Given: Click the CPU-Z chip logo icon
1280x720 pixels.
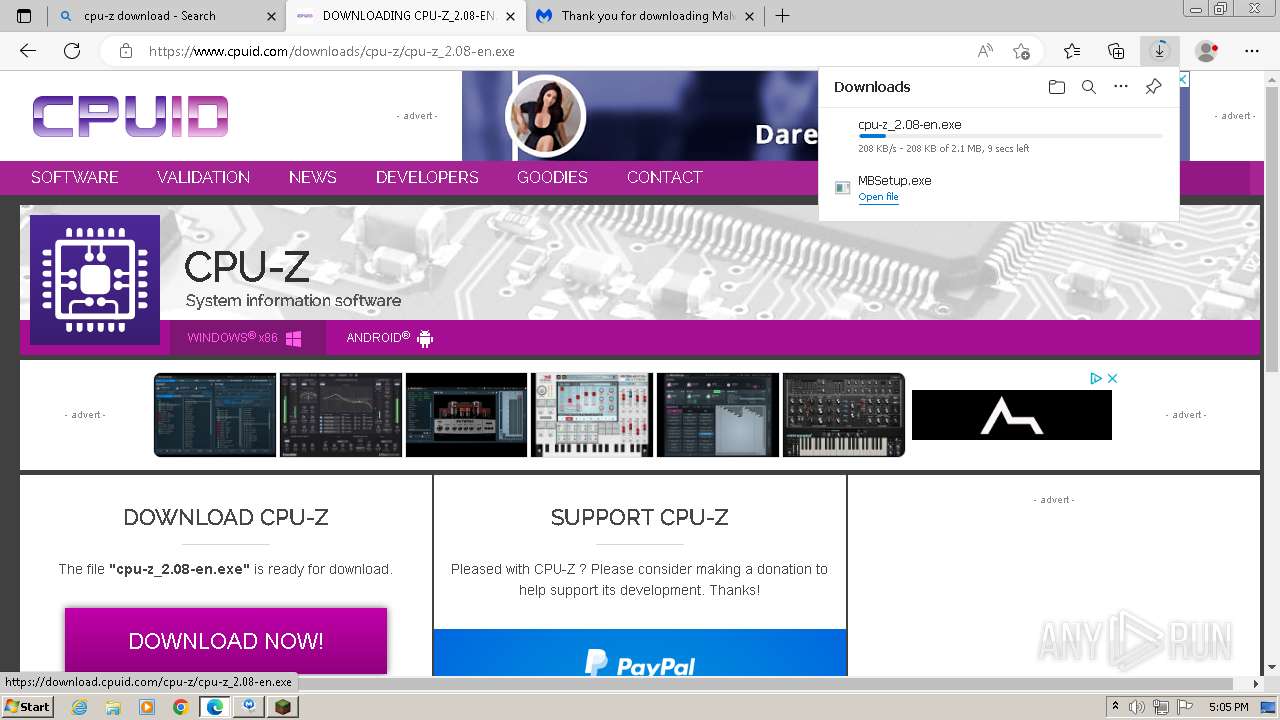Looking at the screenshot, I should click(95, 280).
